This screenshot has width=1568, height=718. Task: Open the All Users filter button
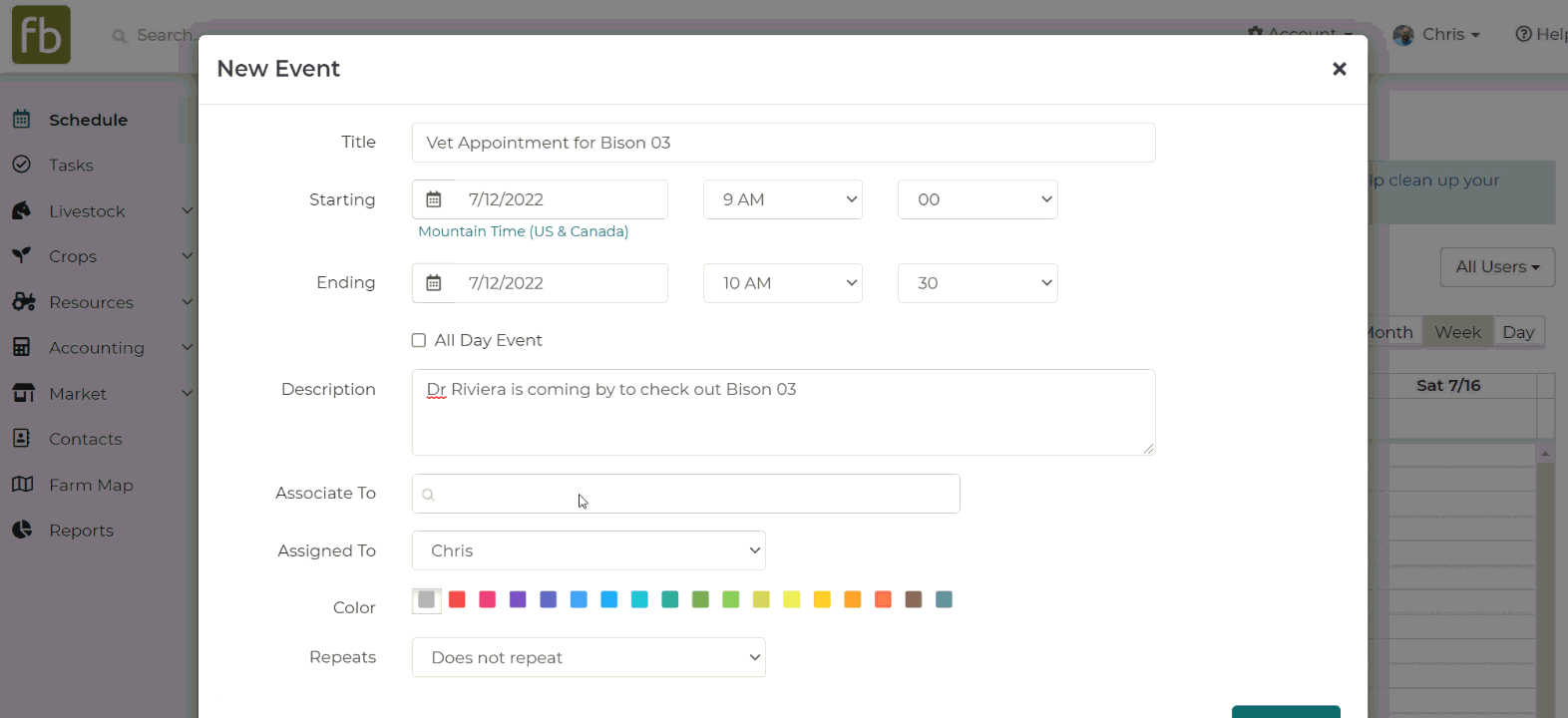click(x=1497, y=267)
